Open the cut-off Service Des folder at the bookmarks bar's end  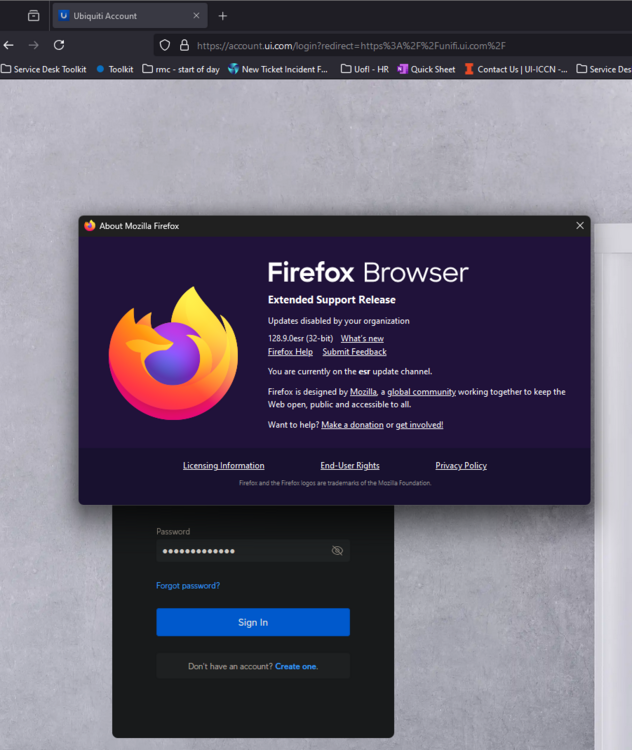604,69
